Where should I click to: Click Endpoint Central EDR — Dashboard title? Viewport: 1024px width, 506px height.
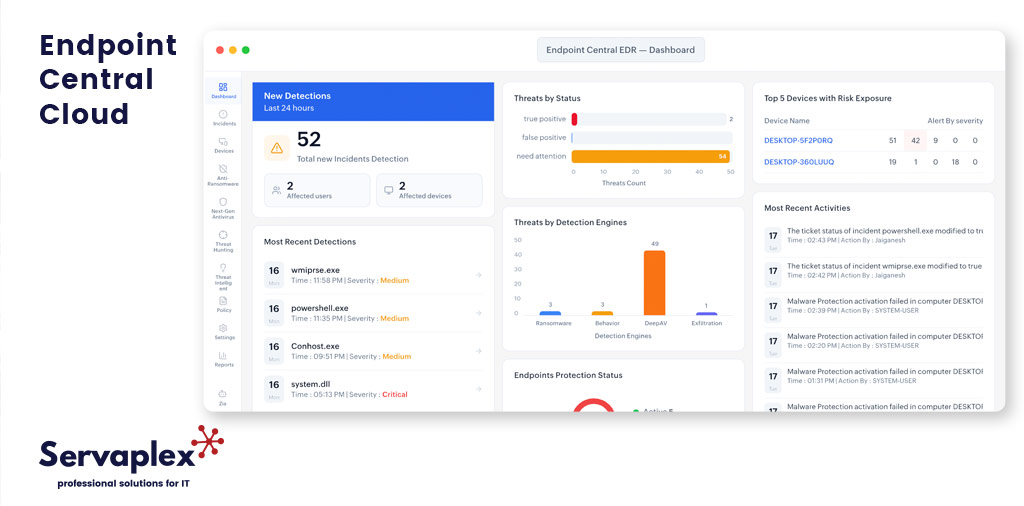click(x=620, y=50)
